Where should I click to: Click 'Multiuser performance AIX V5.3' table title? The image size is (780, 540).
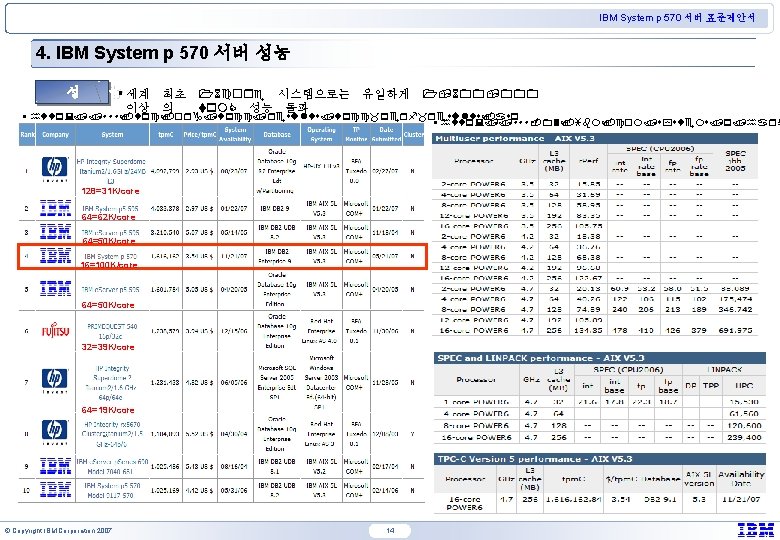click(x=515, y=139)
